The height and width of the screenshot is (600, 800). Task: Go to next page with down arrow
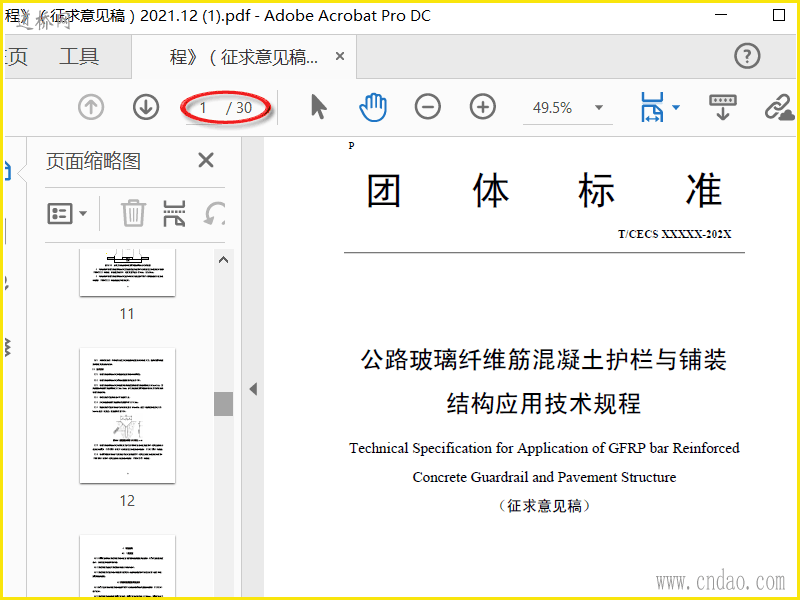click(x=146, y=108)
